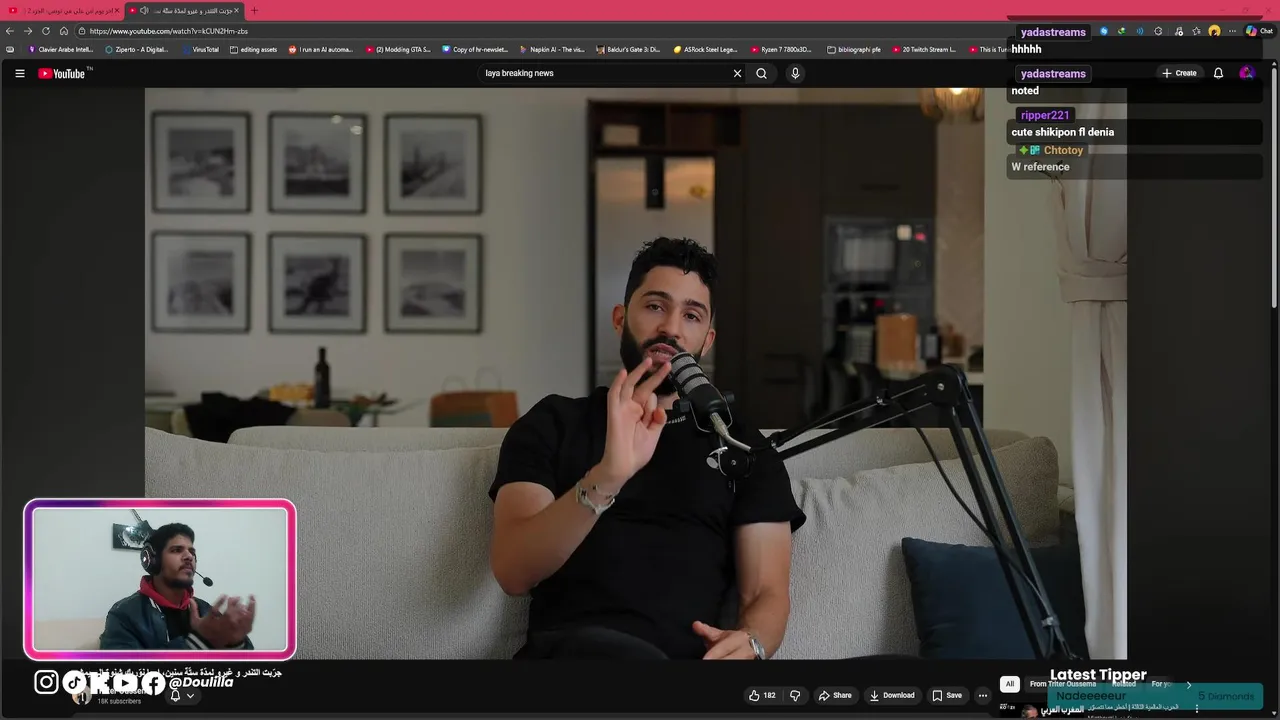Open '(2) Modding GTA S...' bookmark
This screenshot has height=720, width=1280.
pos(398,49)
